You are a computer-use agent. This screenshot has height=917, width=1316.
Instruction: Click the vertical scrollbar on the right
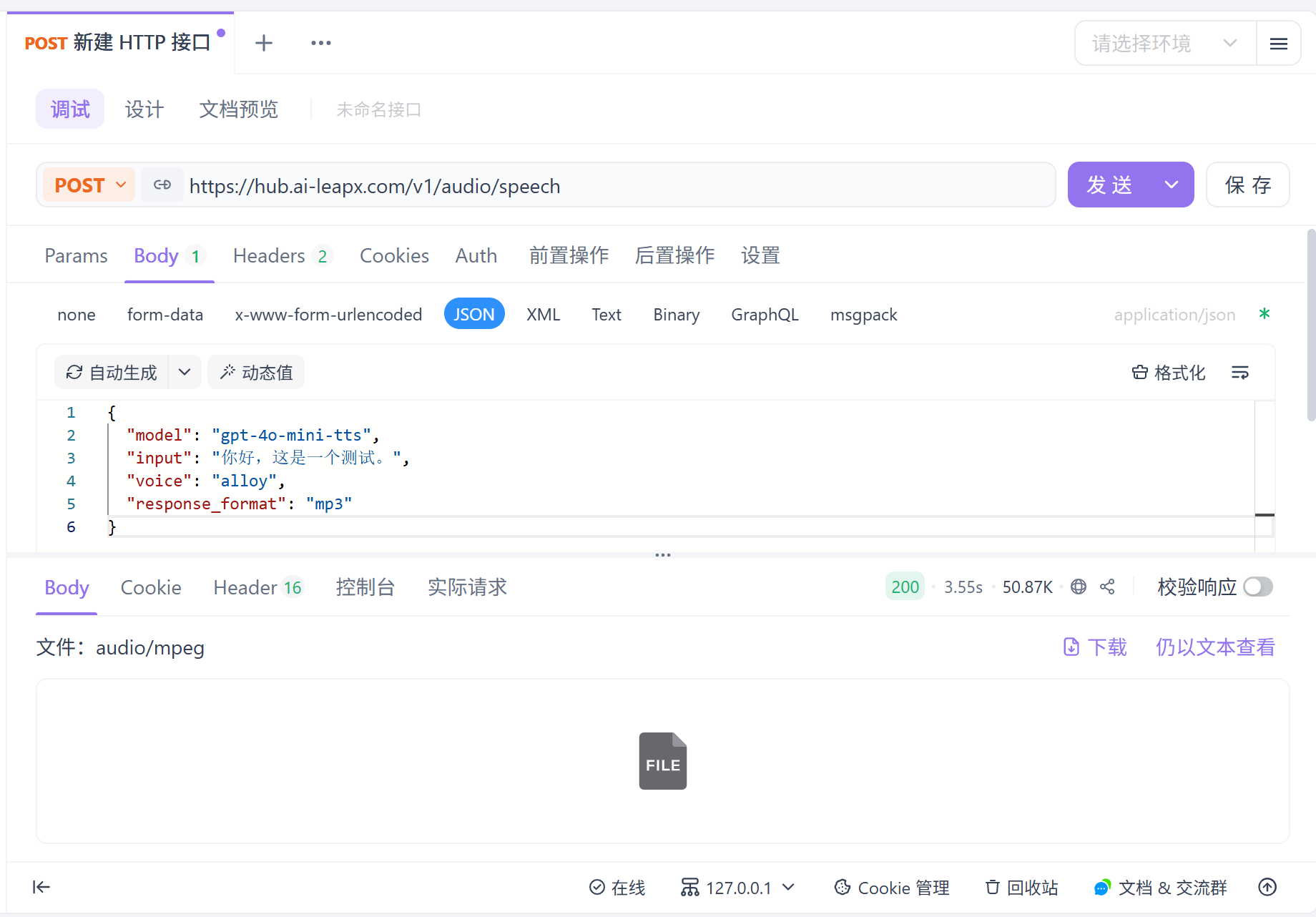(x=1310, y=325)
